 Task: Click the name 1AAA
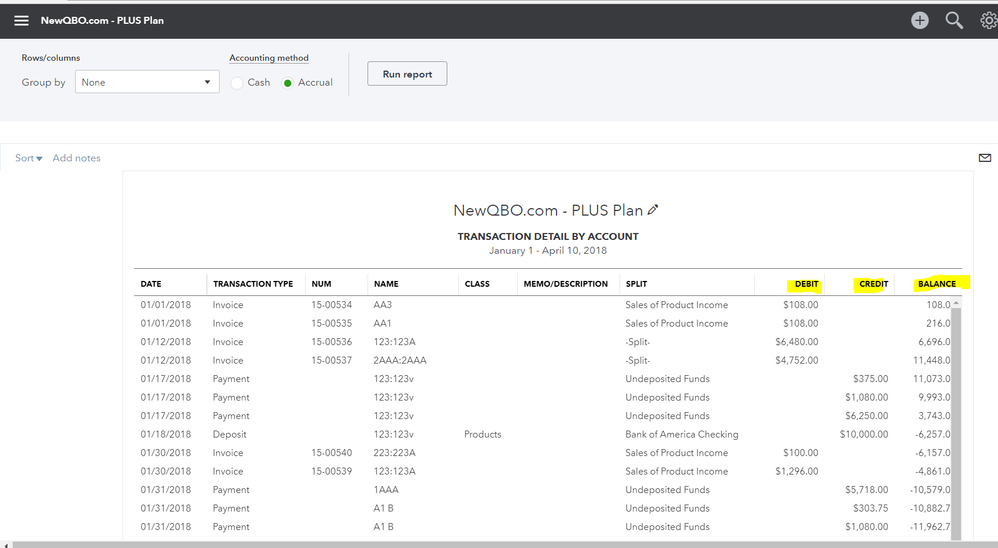(x=386, y=489)
